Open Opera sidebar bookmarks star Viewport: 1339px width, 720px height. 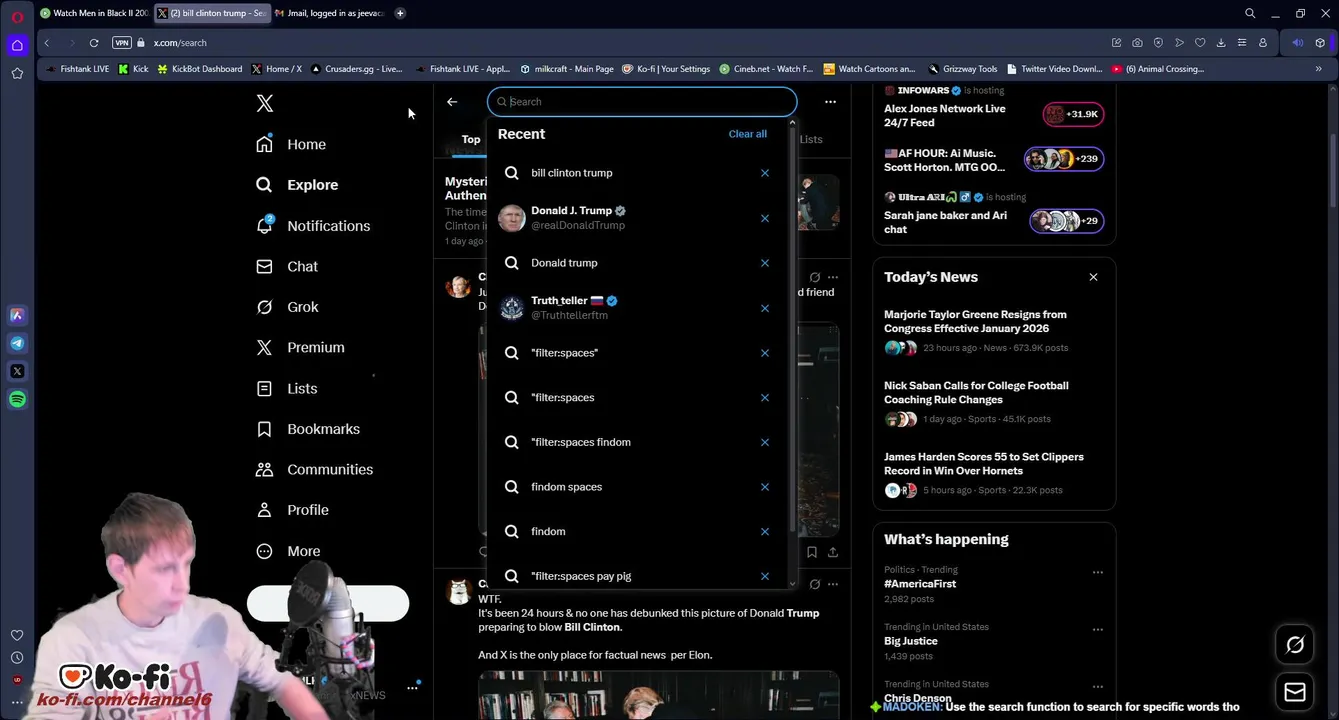click(x=17, y=73)
